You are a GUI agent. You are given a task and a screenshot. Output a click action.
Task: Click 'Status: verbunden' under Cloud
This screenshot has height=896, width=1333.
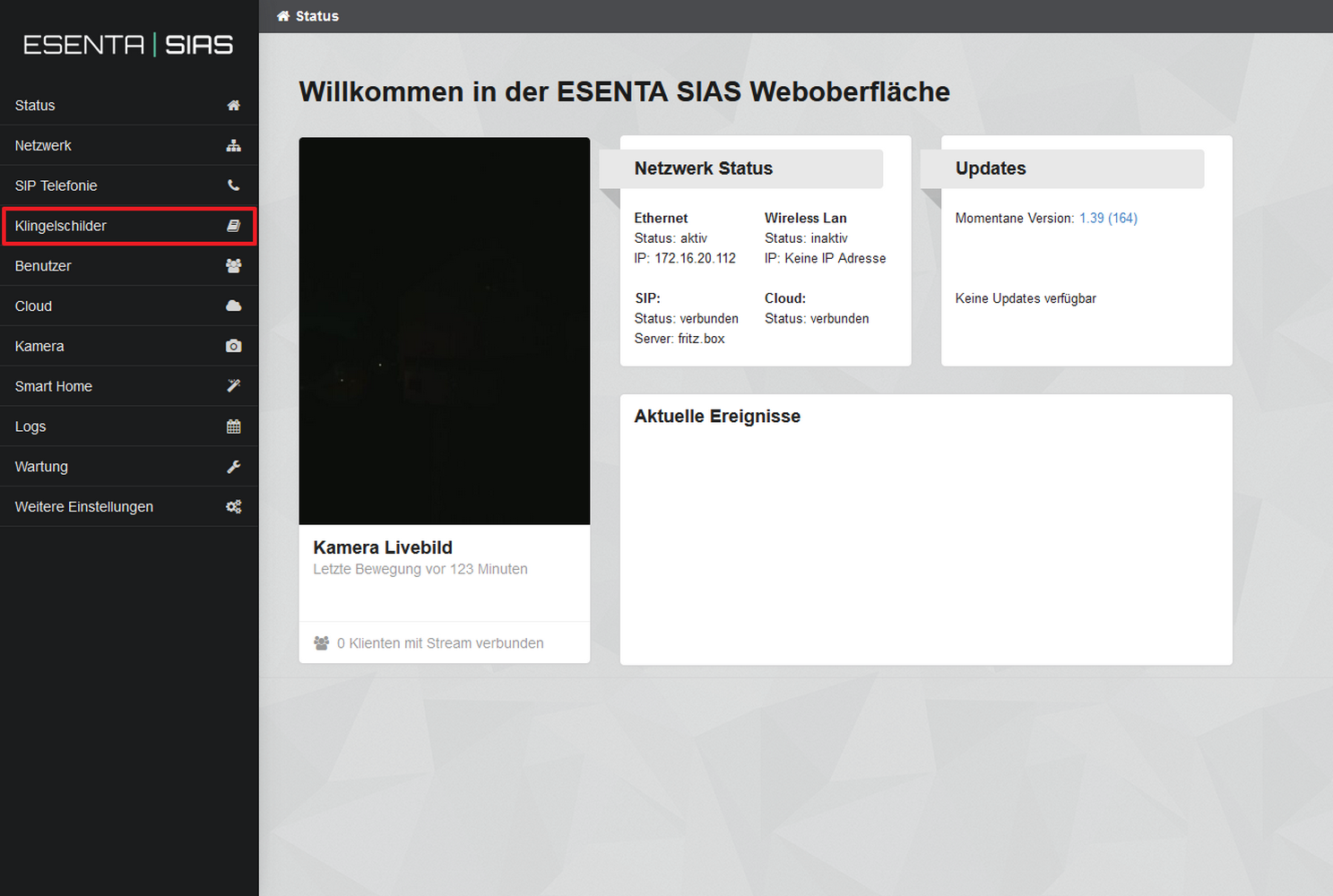click(x=817, y=319)
